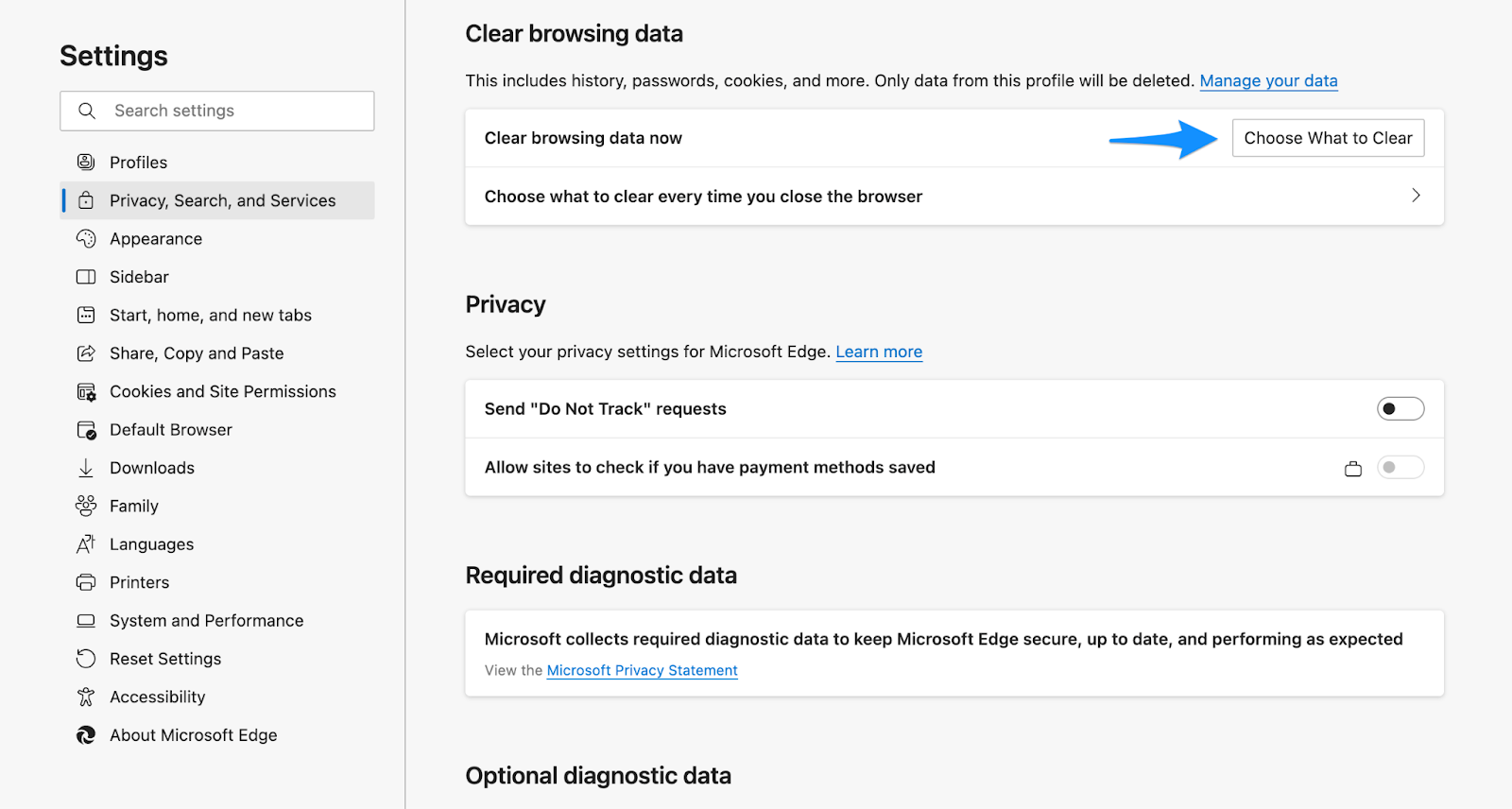
Task: Open Start, home, and new tabs
Action: click(217, 315)
